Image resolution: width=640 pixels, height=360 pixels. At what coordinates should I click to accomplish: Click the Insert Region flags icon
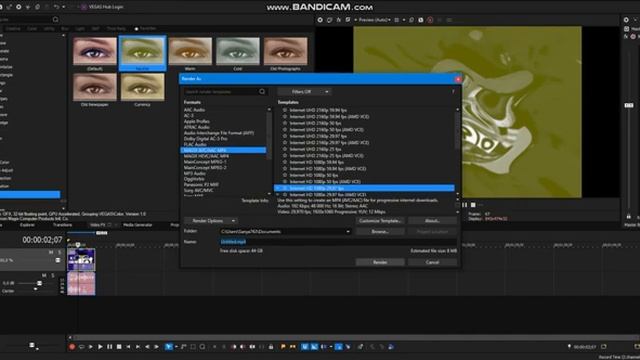click(x=293, y=347)
